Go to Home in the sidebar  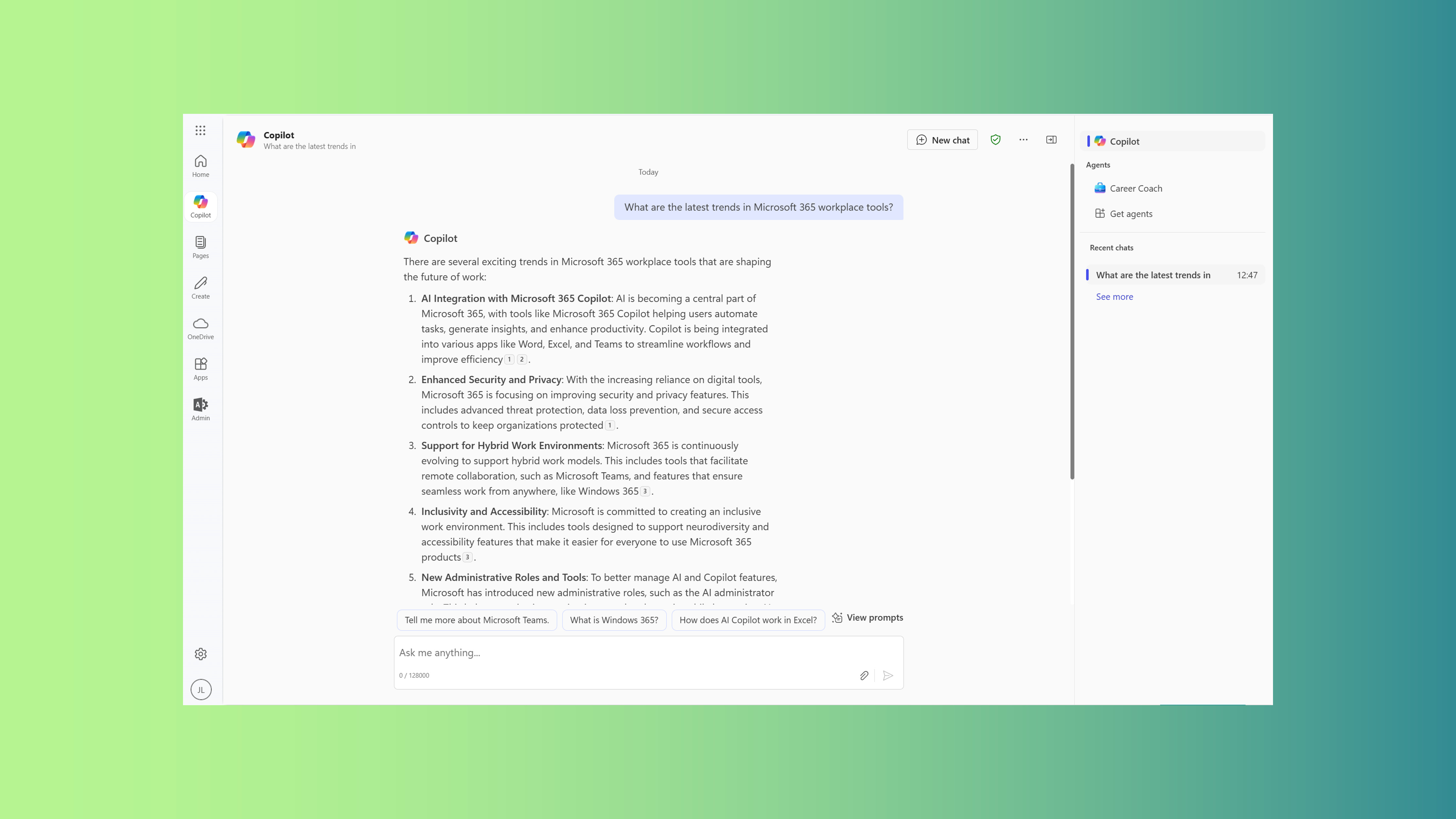200,166
